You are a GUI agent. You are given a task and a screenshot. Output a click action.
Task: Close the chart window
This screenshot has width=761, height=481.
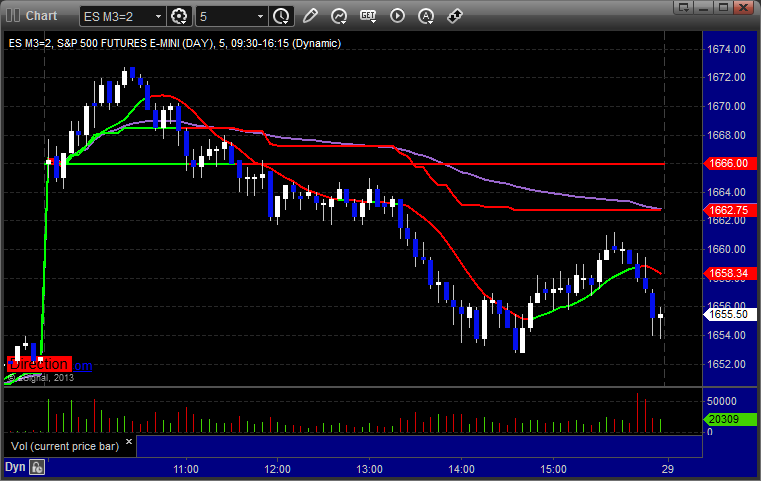point(743,7)
